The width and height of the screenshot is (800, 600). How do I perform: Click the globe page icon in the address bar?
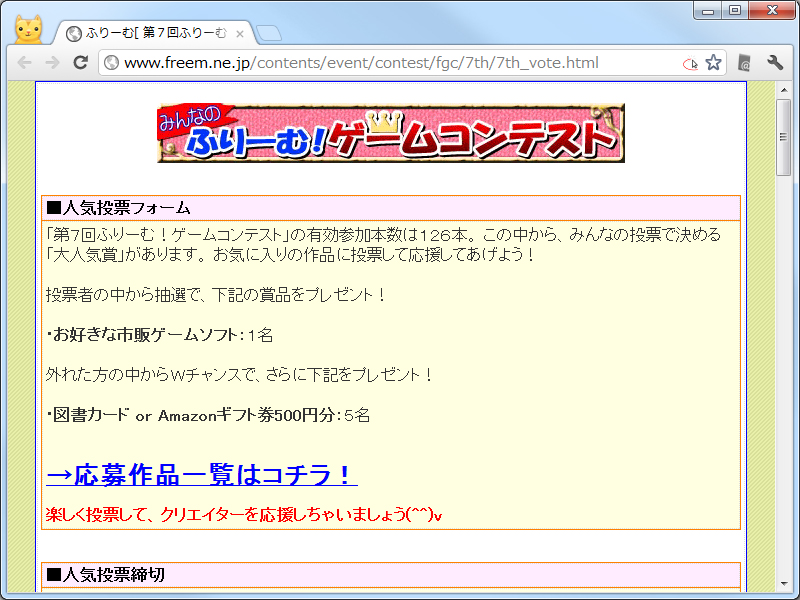point(110,62)
